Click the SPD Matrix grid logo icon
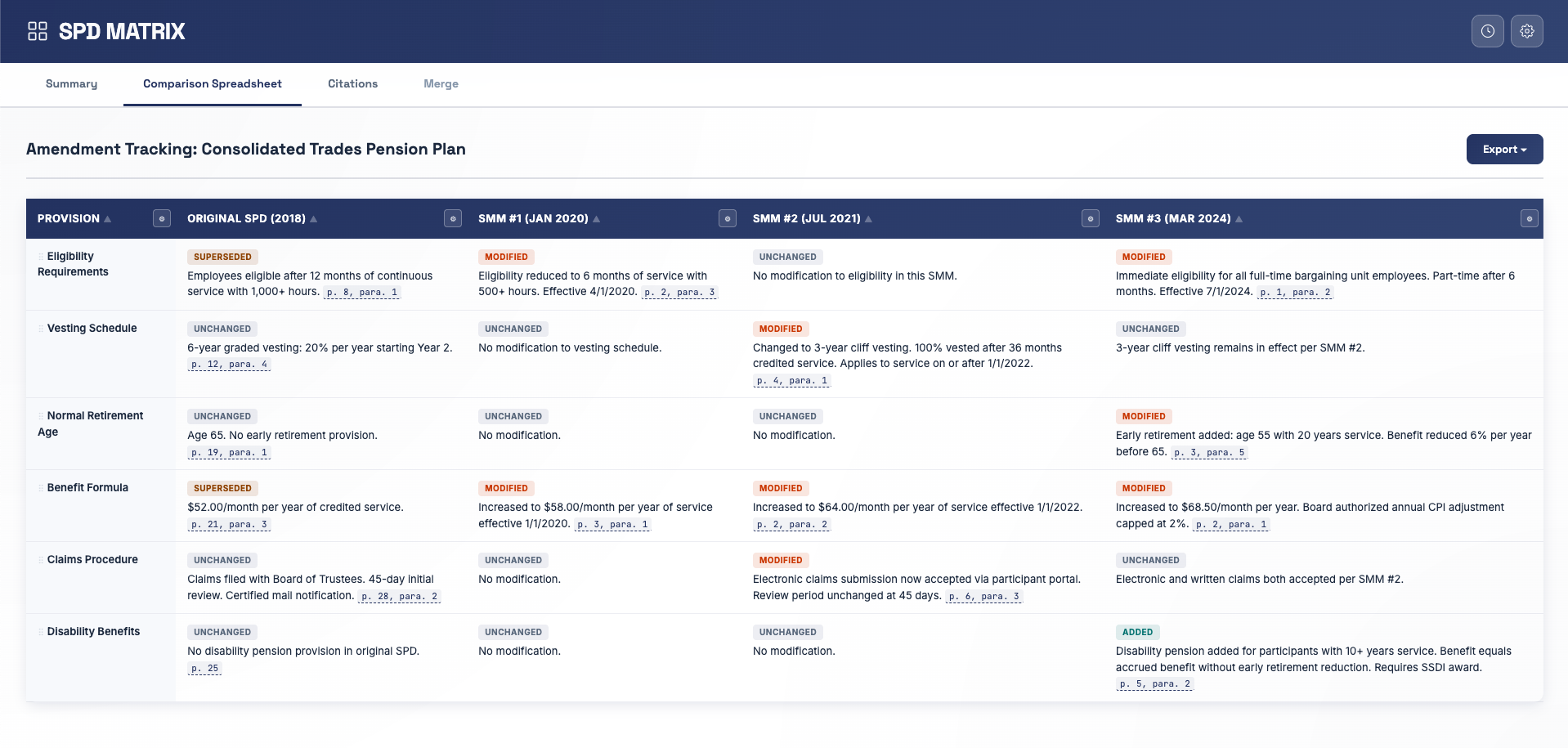Image resolution: width=1568 pixels, height=748 pixels. coord(37,31)
